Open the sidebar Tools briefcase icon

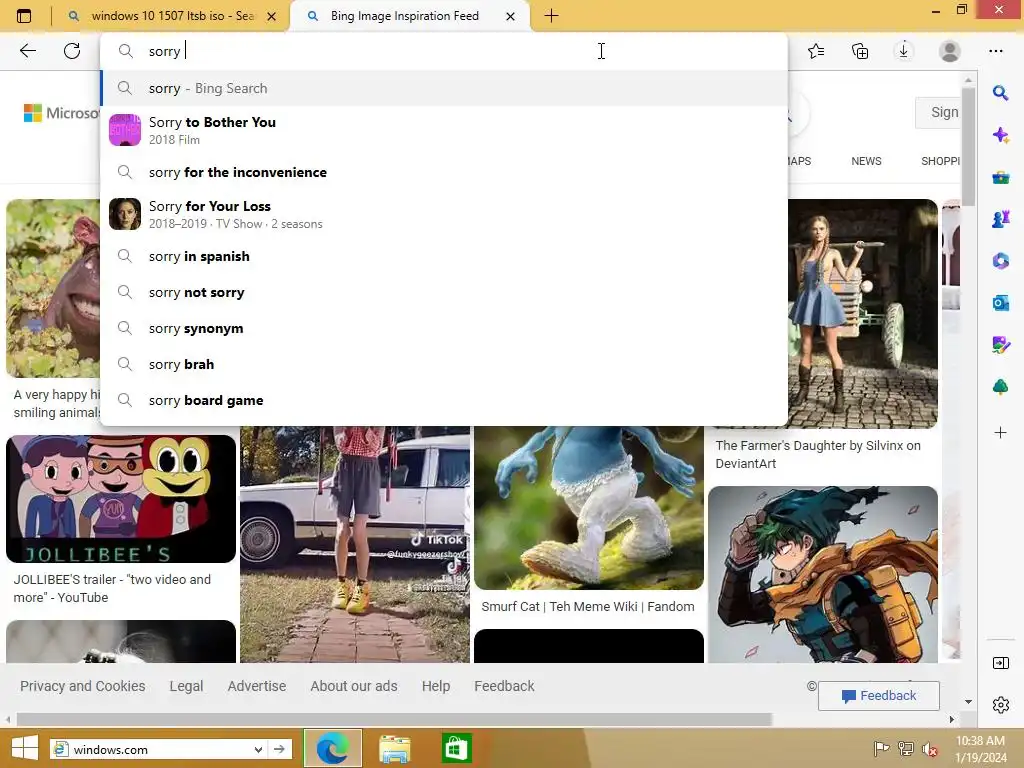click(x=1000, y=177)
